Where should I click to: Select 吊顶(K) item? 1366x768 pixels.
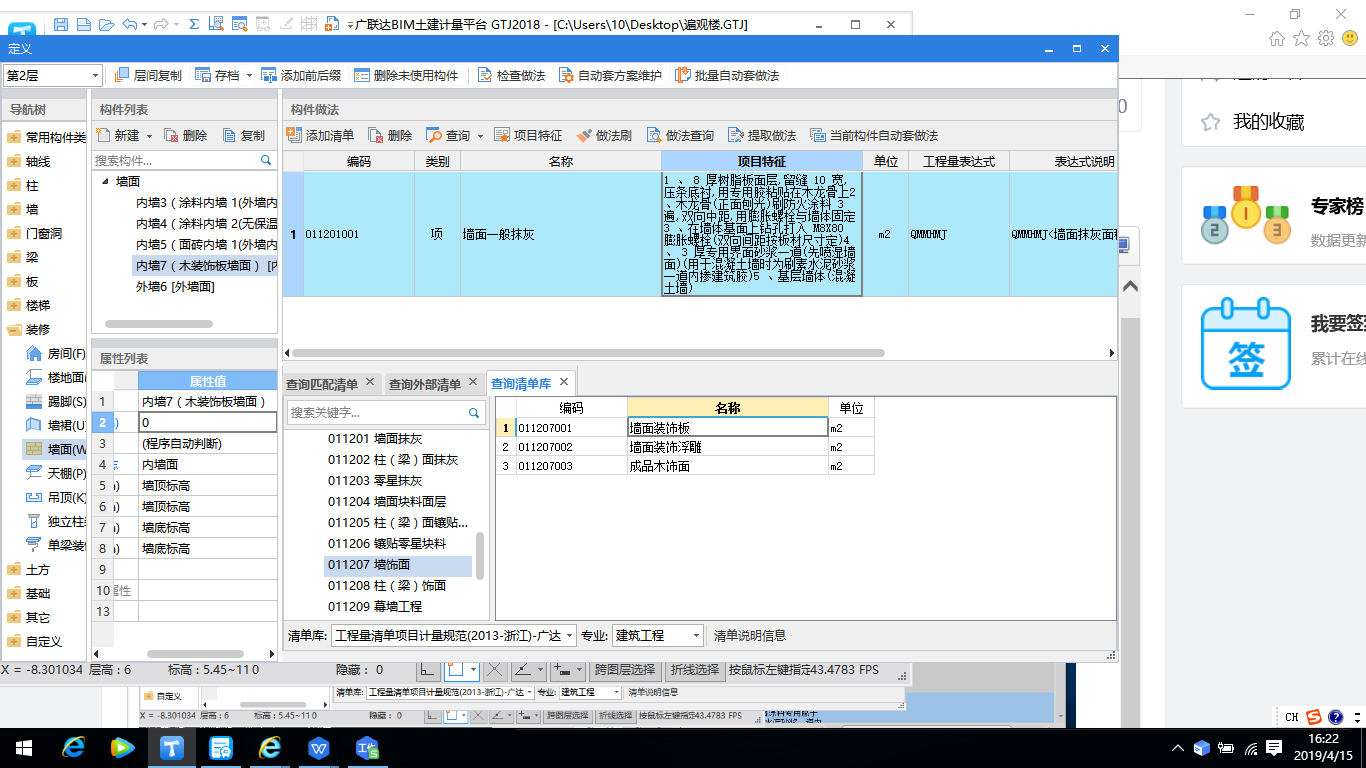click(x=56, y=497)
